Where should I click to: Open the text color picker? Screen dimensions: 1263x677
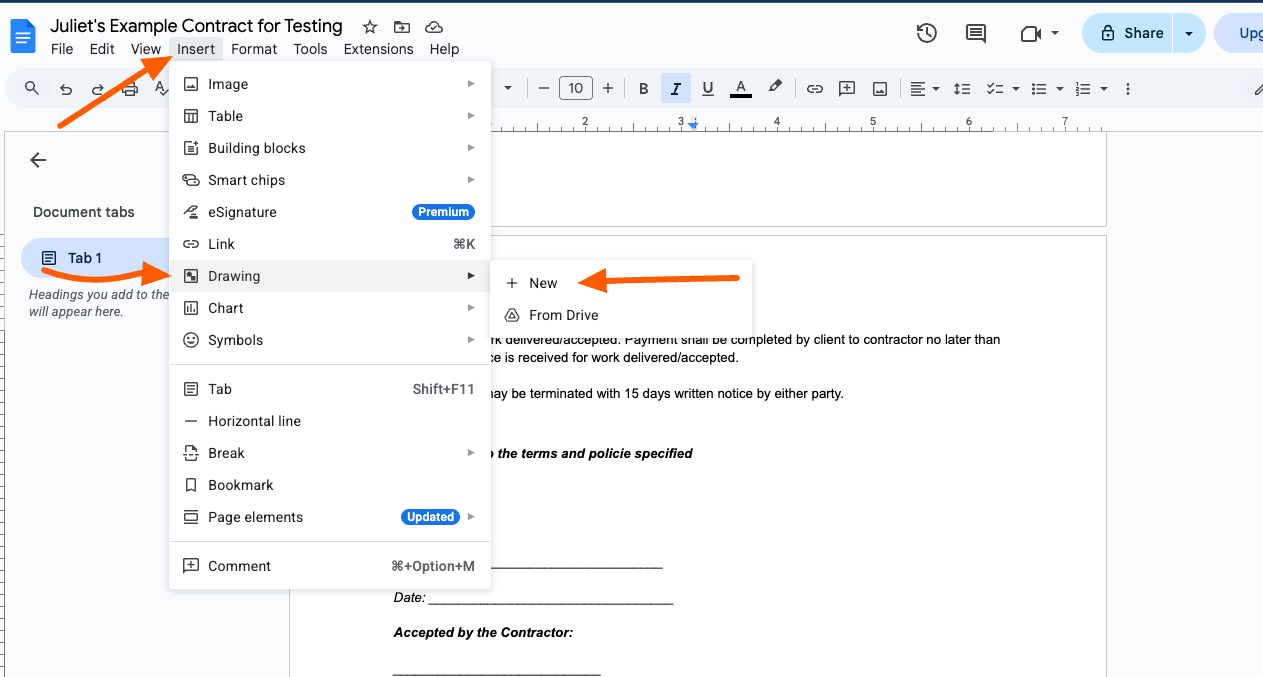[x=740, y=88]
